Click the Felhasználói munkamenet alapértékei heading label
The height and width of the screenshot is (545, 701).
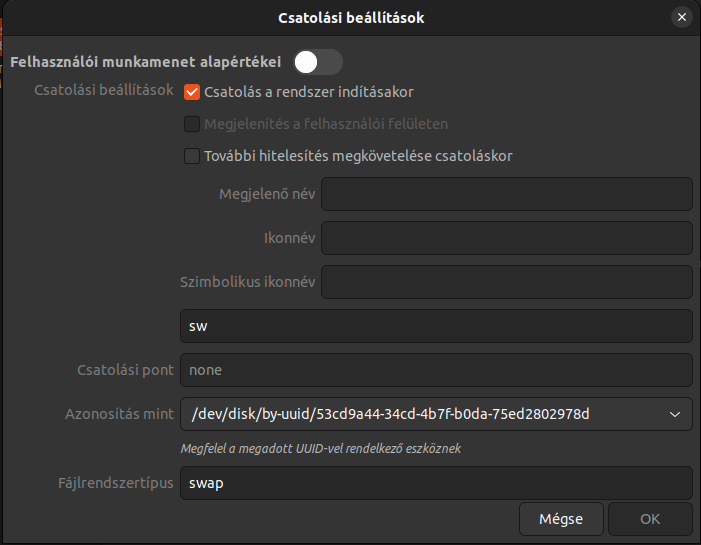click(146, 62)
